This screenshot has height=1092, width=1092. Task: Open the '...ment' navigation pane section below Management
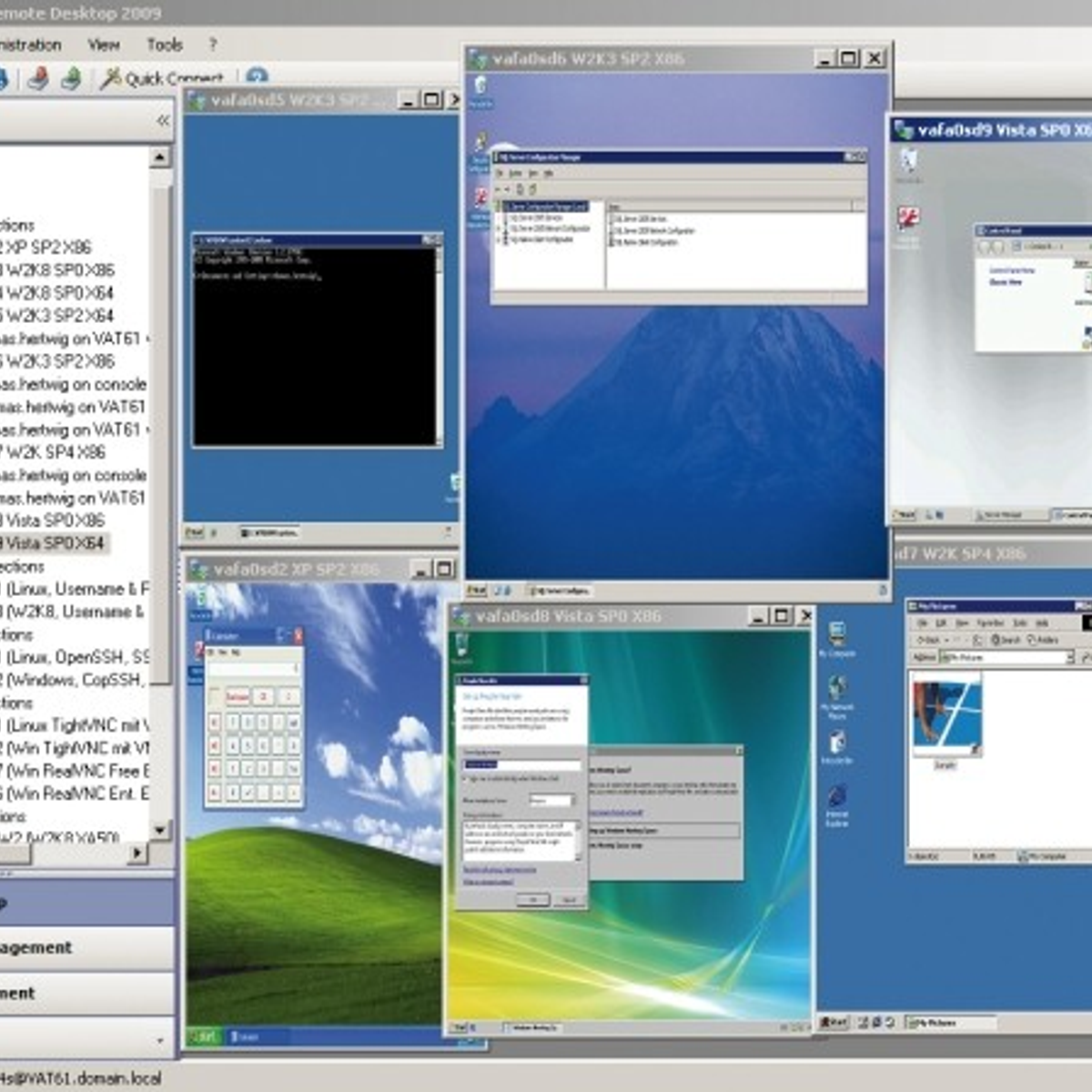[x=86, y=994]
